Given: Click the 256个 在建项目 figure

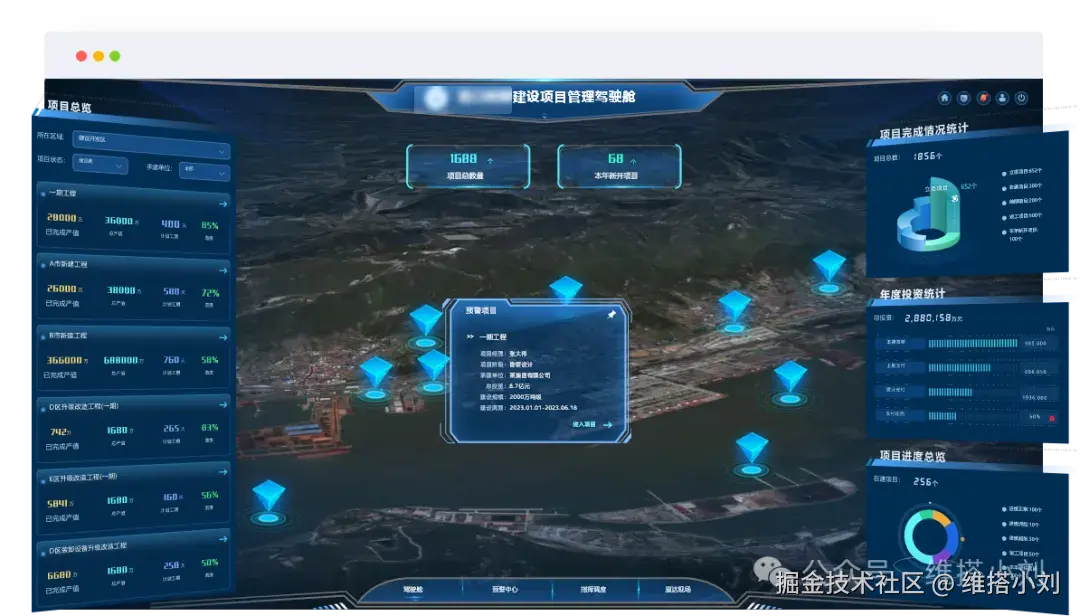Looking at the screenshot, I should tap(925, 482).
